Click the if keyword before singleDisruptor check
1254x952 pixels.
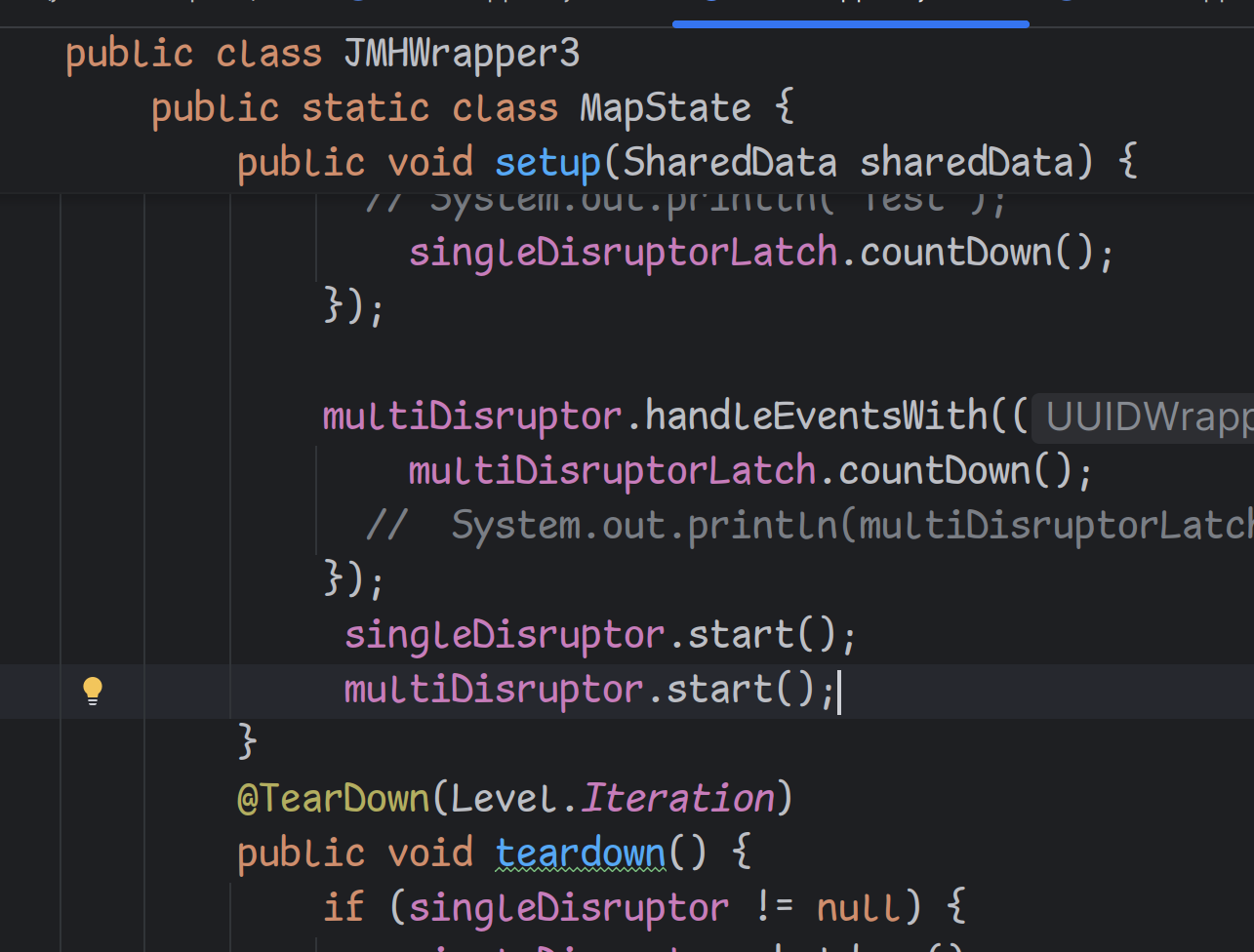pyautogui.click(x=344, y=908)
